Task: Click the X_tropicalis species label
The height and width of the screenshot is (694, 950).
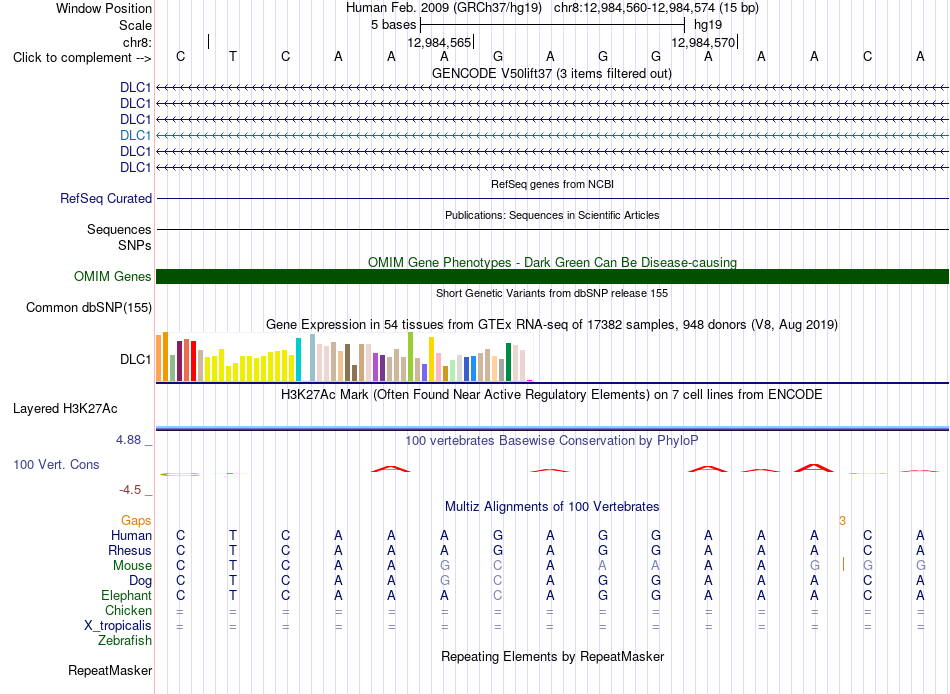Action: click(x=118, y=626)
